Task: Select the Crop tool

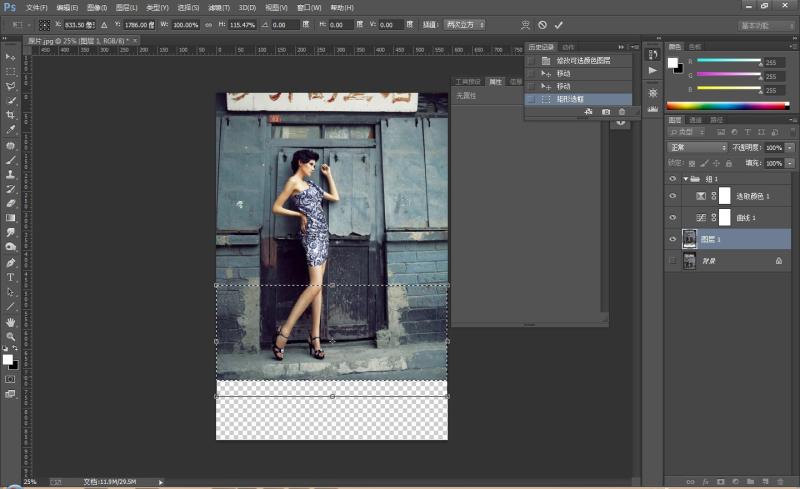Action: 10,115
